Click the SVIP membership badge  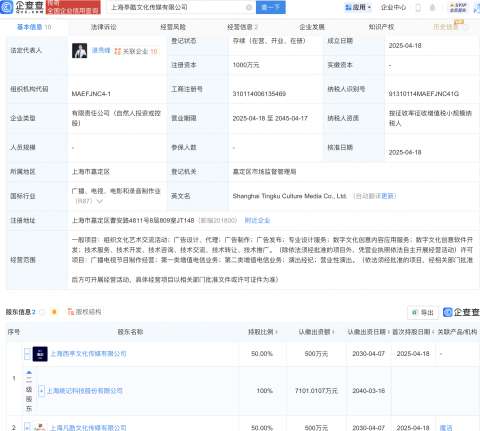[458, 7]
